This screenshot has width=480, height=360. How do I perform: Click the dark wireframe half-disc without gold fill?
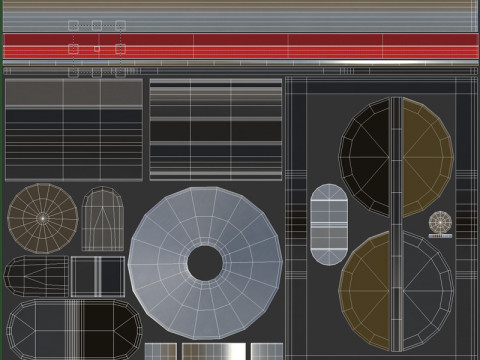tap(427, 290)
